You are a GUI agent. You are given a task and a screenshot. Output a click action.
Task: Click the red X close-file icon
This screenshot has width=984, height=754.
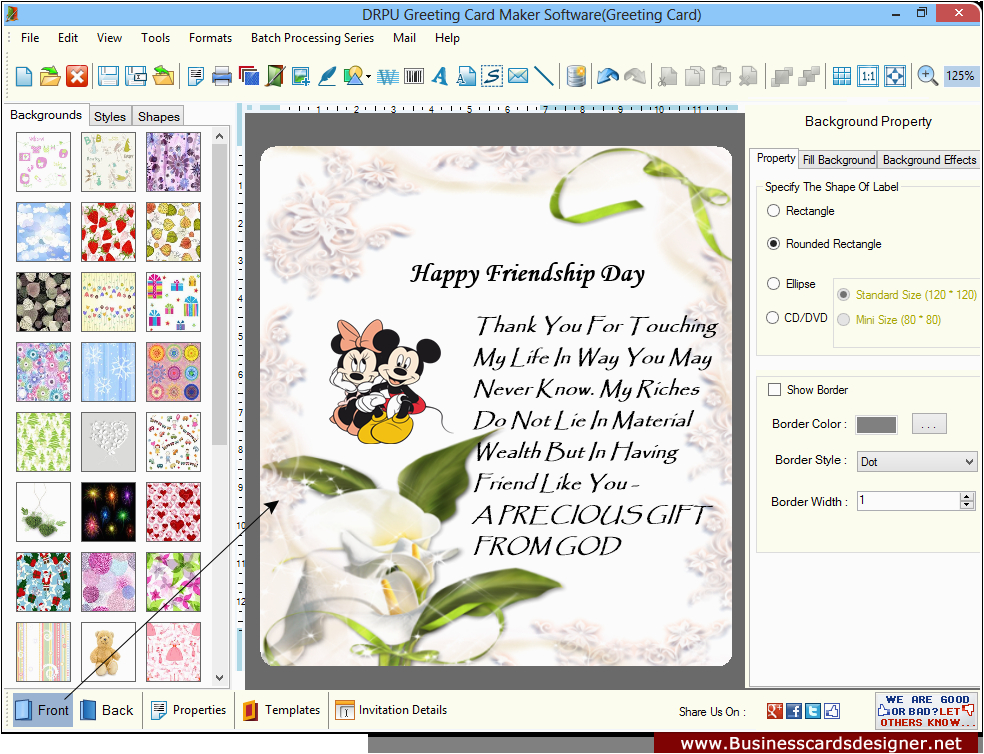pos(77,76)
